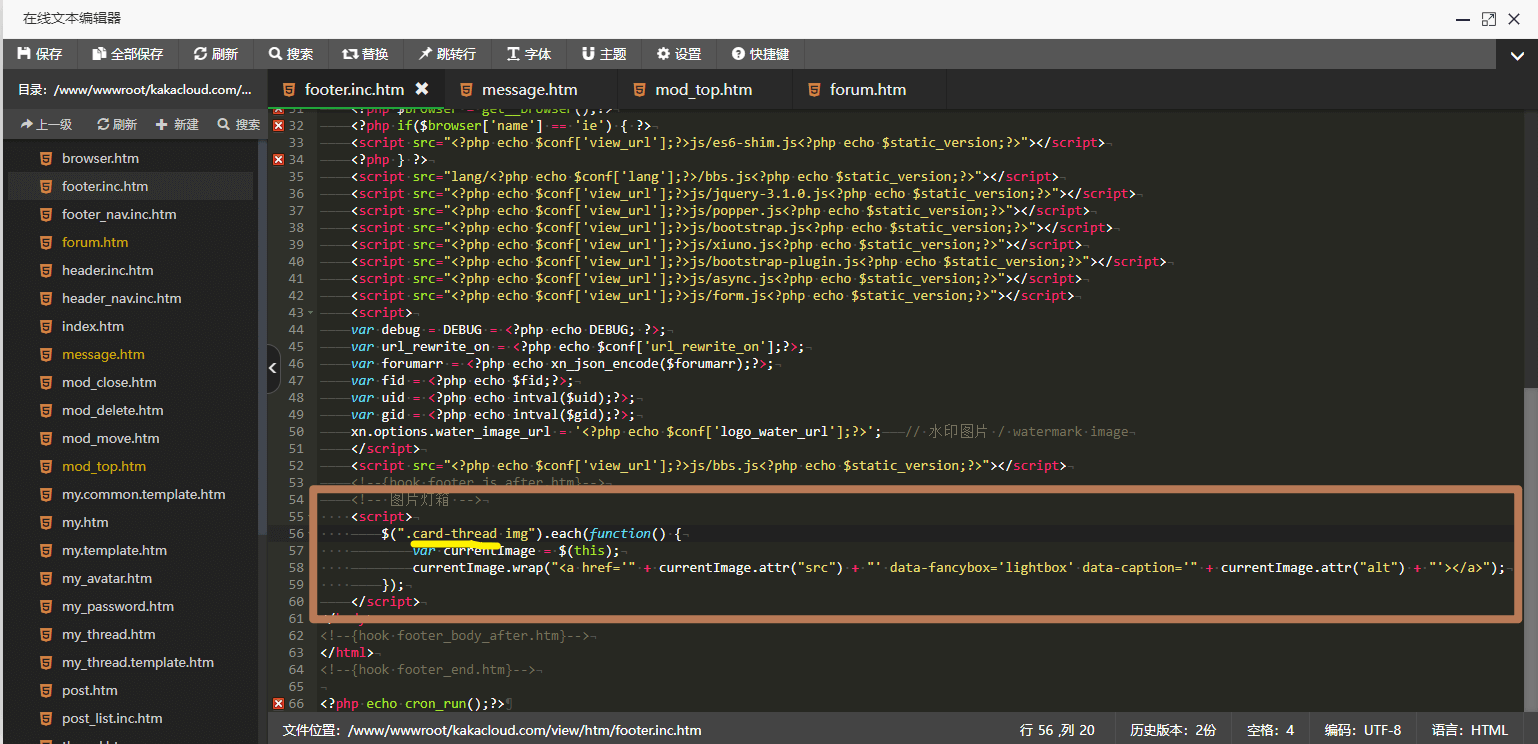Click Save All (全部保存) in toolbar
1538x744 pixels.
pyautogui.click(x=127, y=54)
